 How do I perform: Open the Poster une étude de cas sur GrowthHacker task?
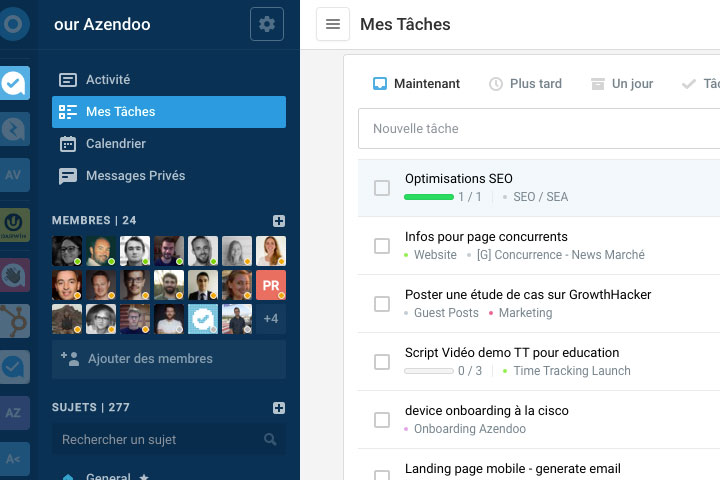pyautogui.click(x=528, y=295)
